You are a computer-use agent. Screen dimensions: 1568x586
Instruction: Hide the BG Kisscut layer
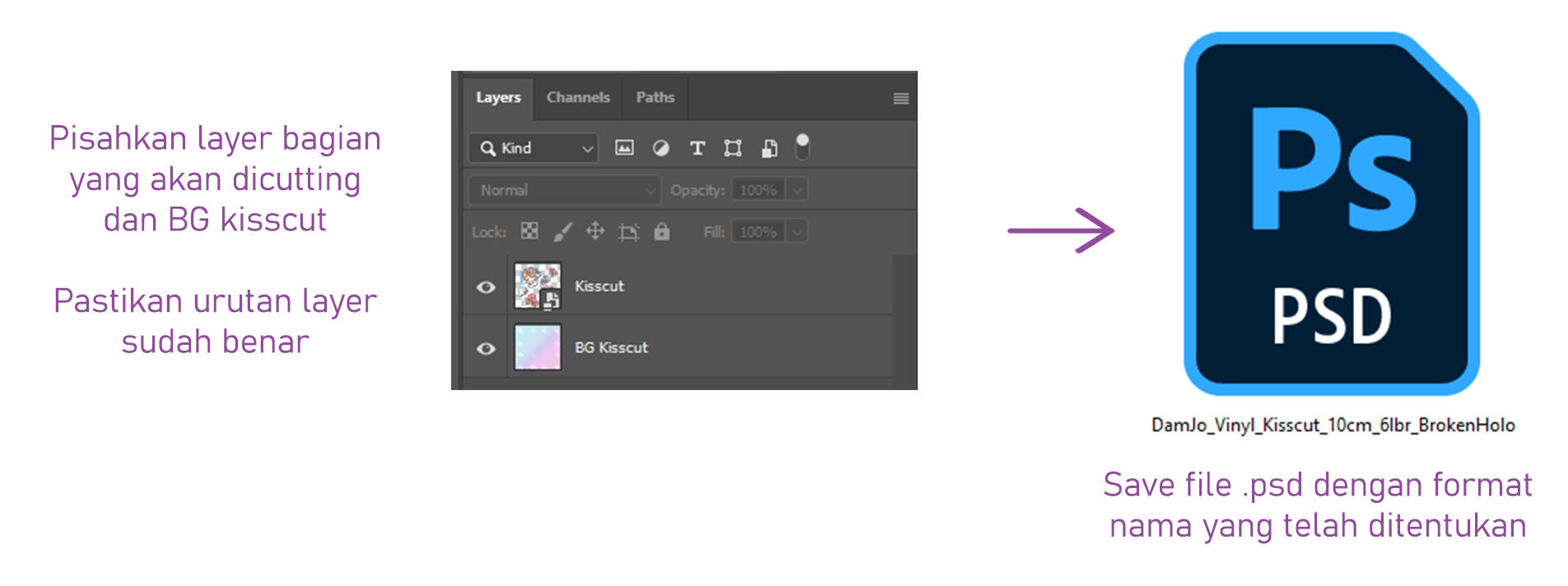click(486, 348)
